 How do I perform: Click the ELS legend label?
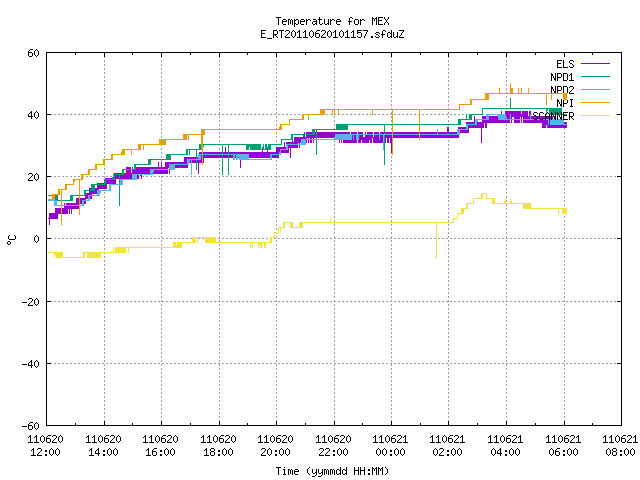(x=565, y=64)
